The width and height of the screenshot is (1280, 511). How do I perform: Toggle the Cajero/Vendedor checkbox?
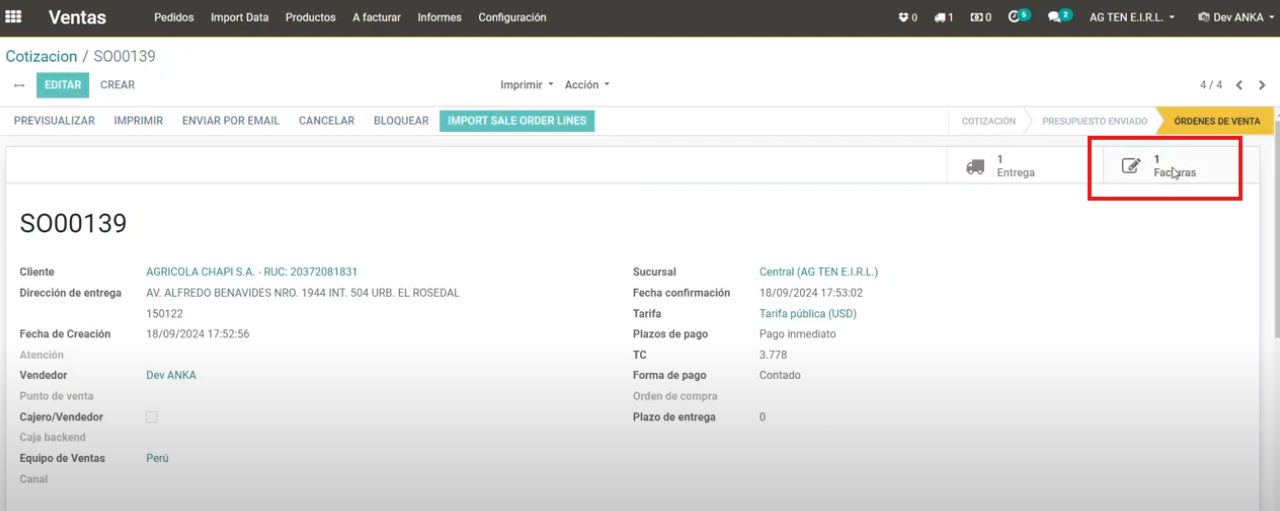(152, 417)
